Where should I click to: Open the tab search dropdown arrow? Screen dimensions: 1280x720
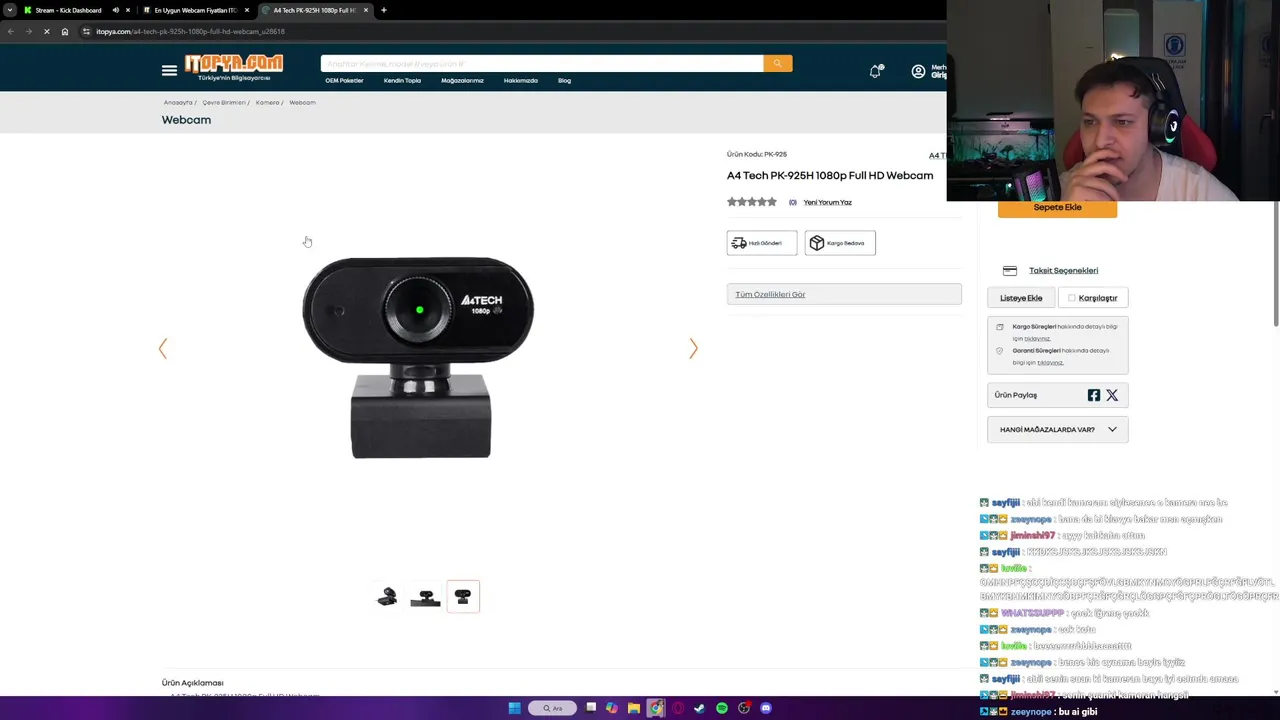pos(10,10)
